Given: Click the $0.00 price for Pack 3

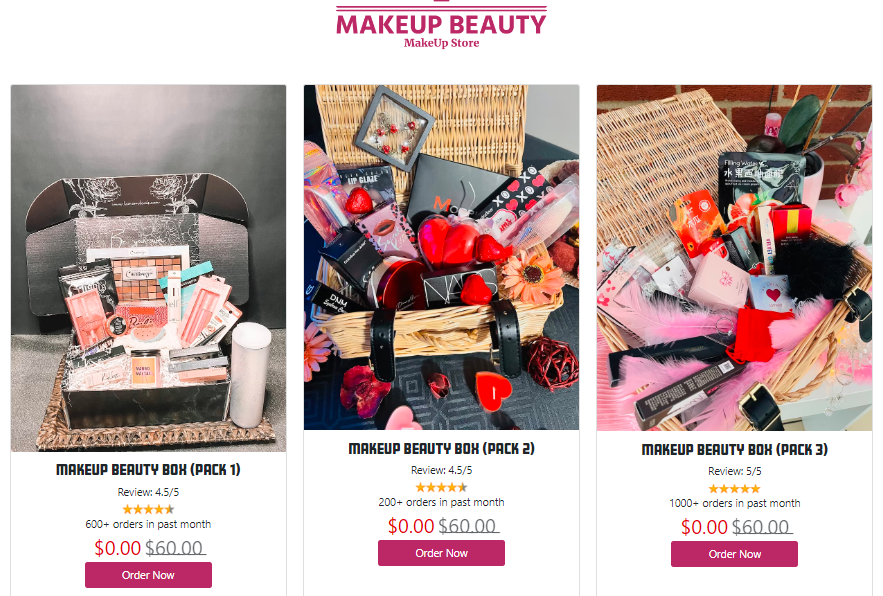Looking at the screenshot, I should click(704, 527).
